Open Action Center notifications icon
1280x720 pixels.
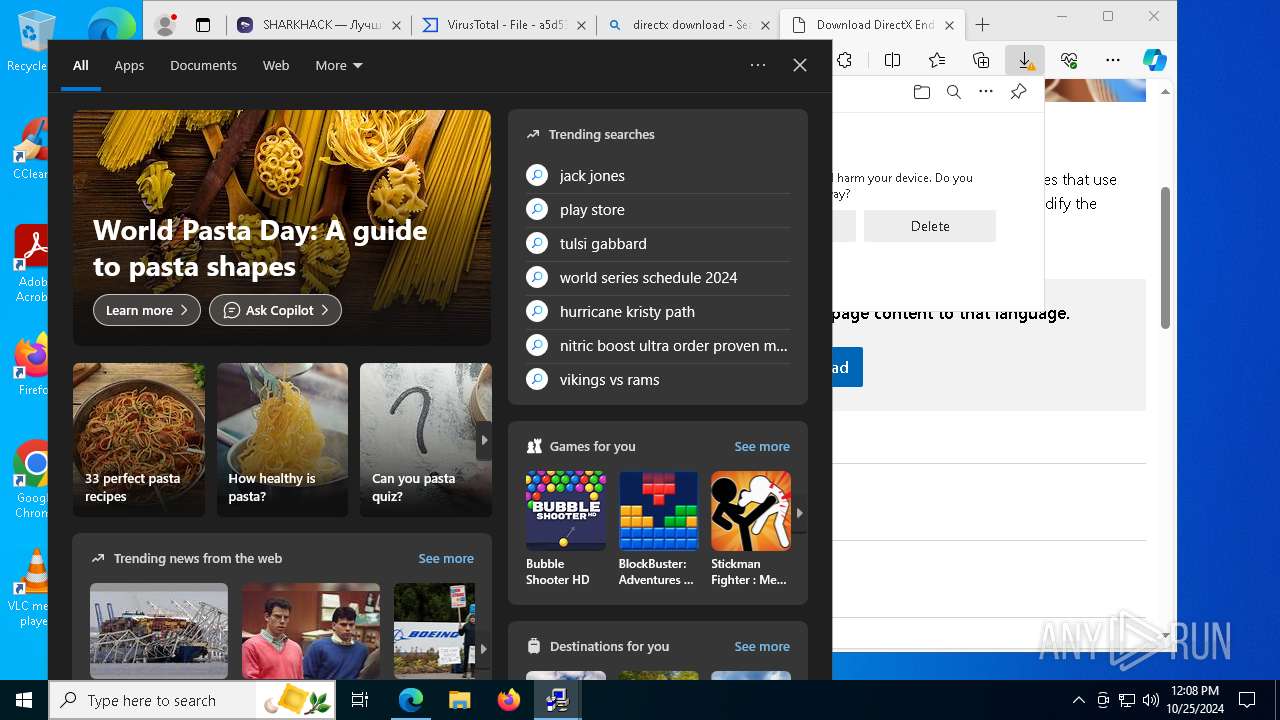click(x=1247, y=700)
